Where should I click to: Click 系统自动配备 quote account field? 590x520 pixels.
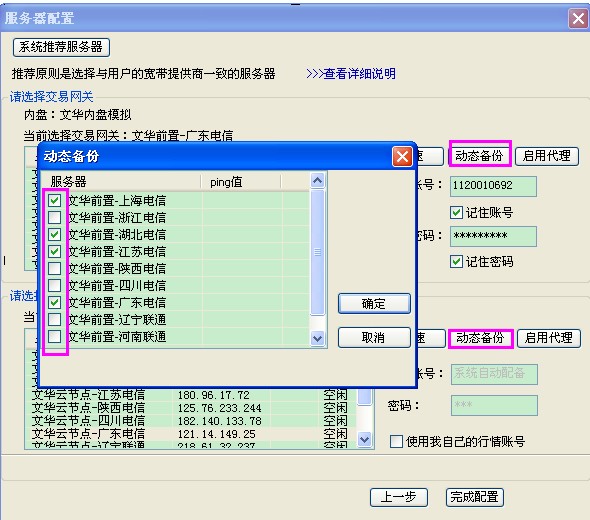tap(494, 374)
